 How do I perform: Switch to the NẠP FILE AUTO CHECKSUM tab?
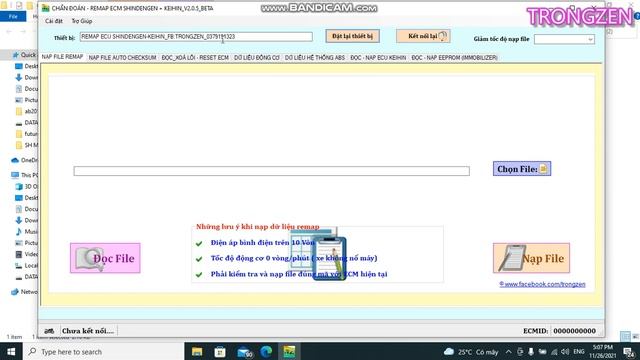click(122, 58)
